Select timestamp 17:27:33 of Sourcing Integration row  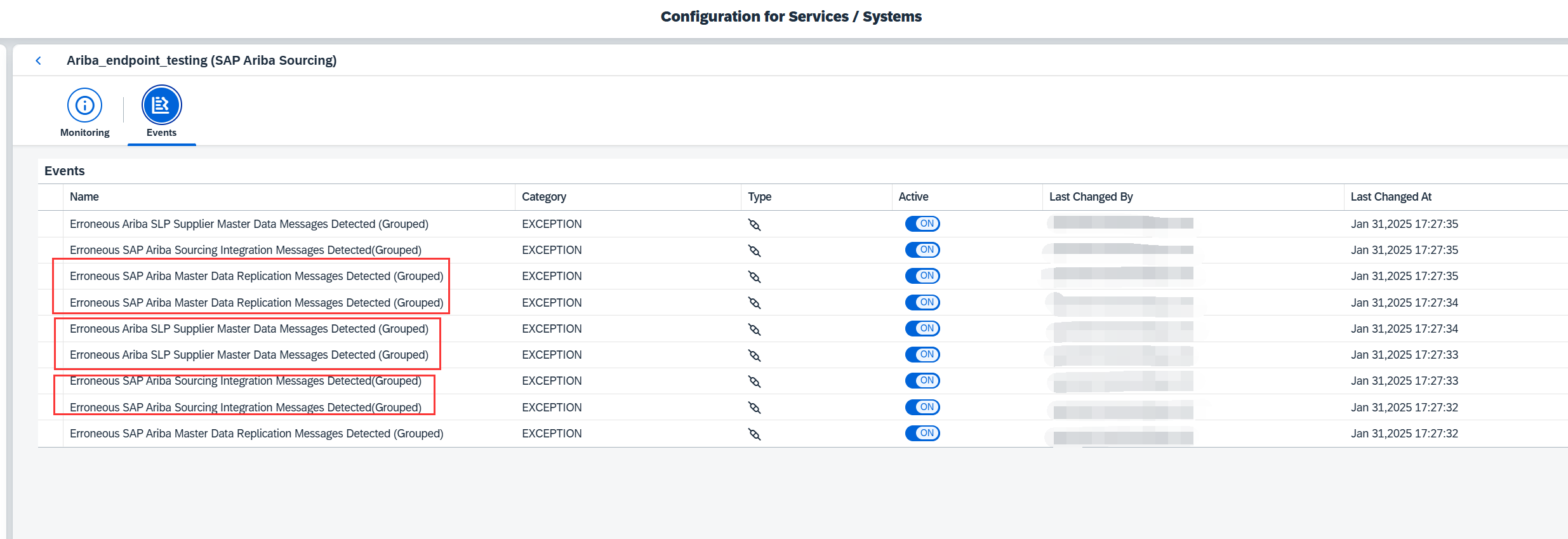pos(1404,381)
